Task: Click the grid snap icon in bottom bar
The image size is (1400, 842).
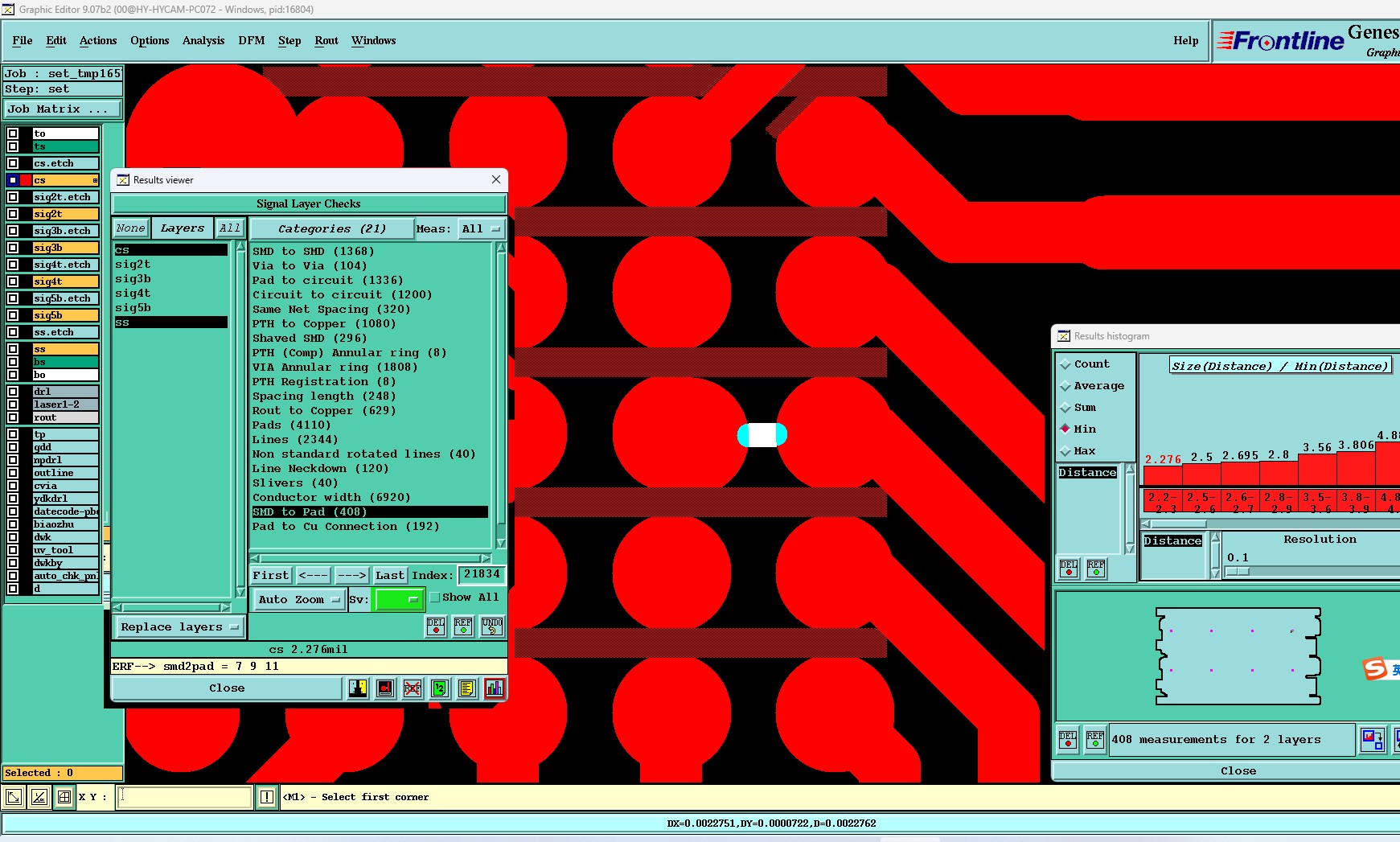Action: pos(64,797)
